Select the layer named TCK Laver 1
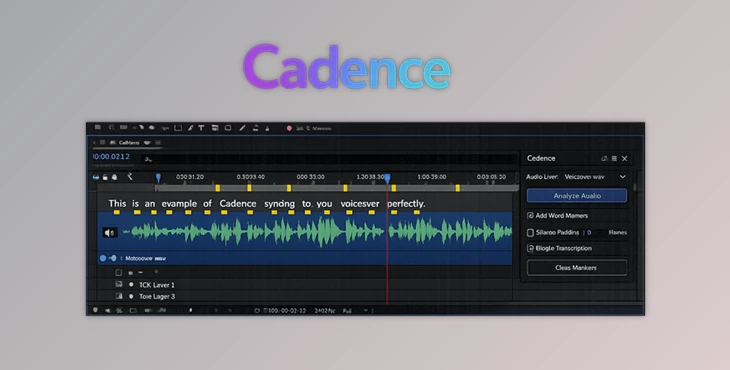Image resolution: width=730 pixels, height=370 pixels. 157,285
